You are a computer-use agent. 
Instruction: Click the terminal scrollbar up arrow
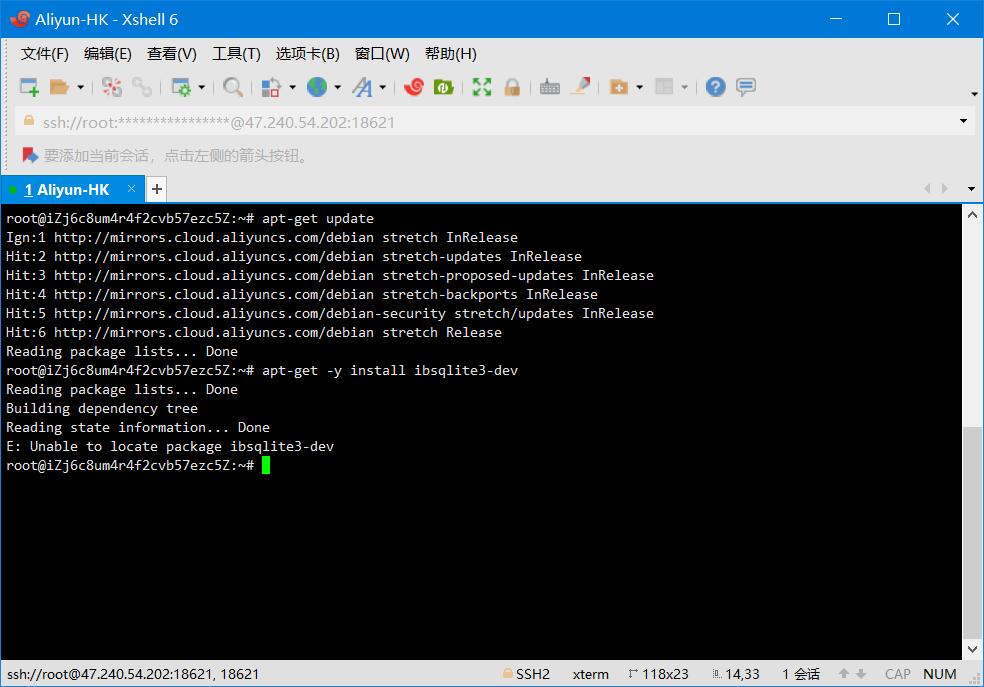pos(972,215)
